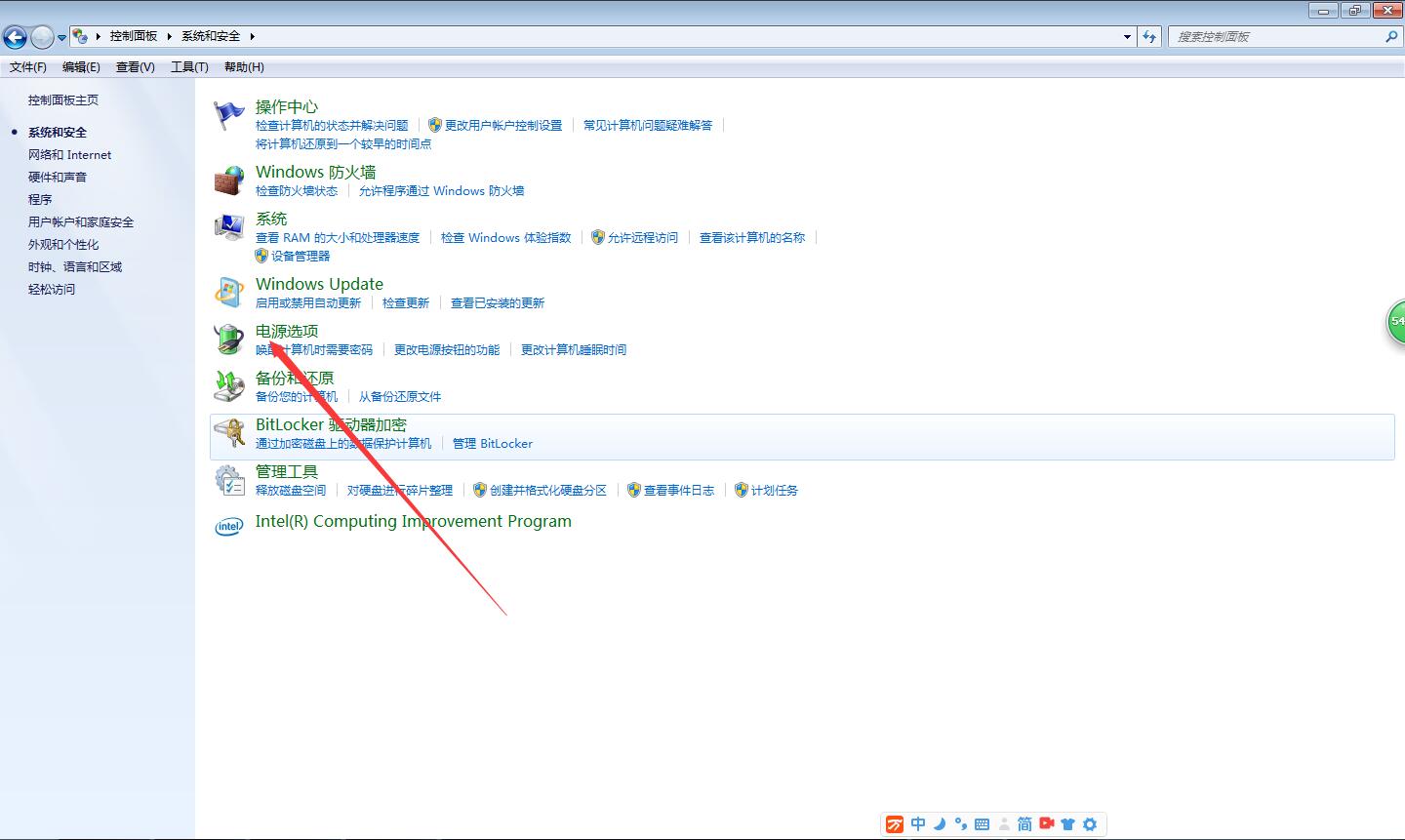1405x840 pixels.
Task: Toggle the punctuation mode icon in IME bar
Action: pyautogui.click(x=961, y=824)
